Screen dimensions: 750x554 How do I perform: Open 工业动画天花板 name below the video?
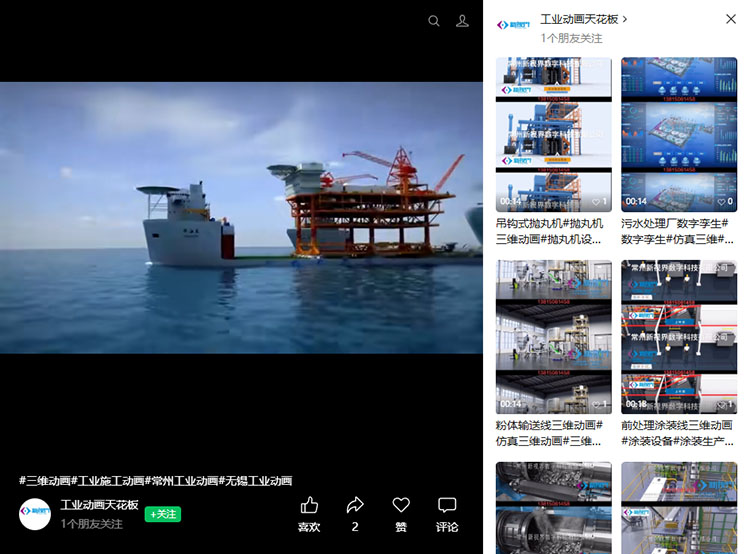pos(99,505)
